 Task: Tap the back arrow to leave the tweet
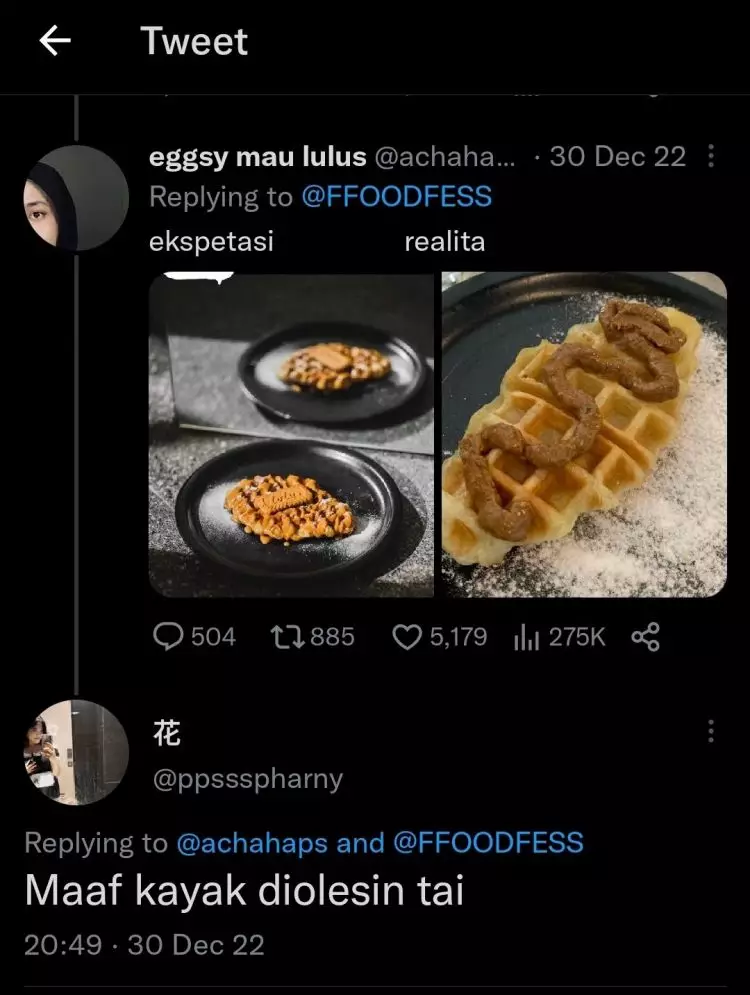[53, 40]
